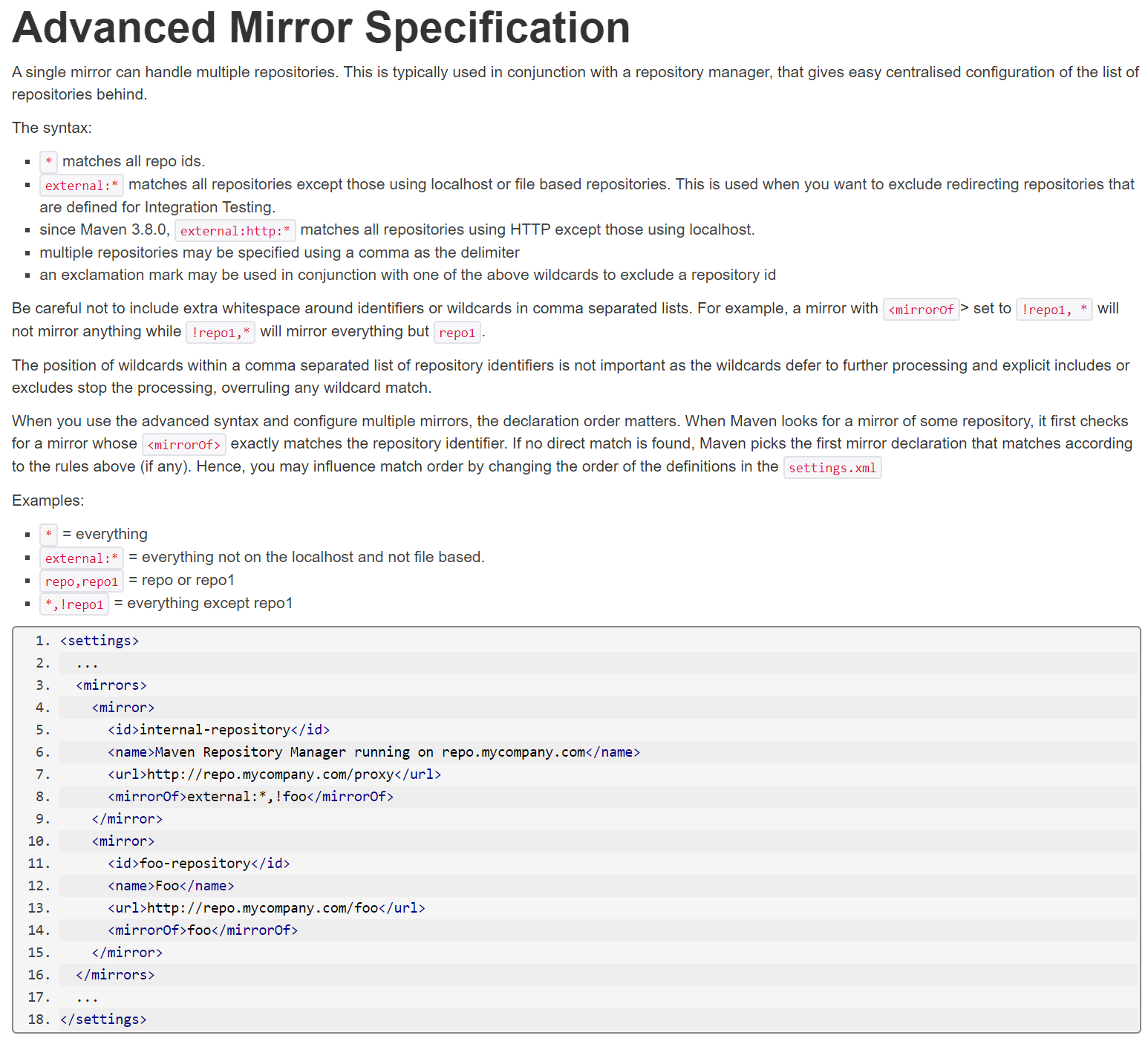1148x1047 pixels.
Task: Click the '!repo1, *' code with the space
Action: click(1054, 309)
